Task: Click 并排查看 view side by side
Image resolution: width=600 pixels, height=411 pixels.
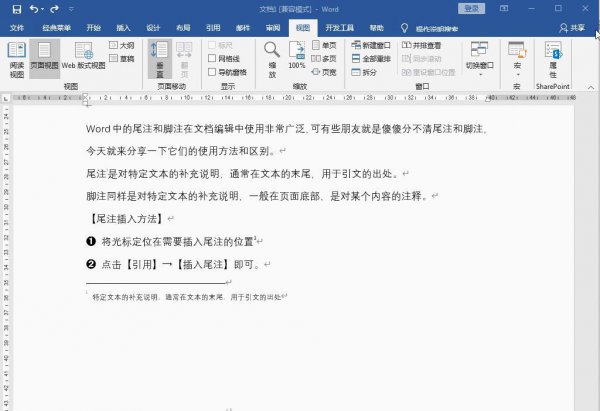Action: pyautogui.click(x=422, y=45)
